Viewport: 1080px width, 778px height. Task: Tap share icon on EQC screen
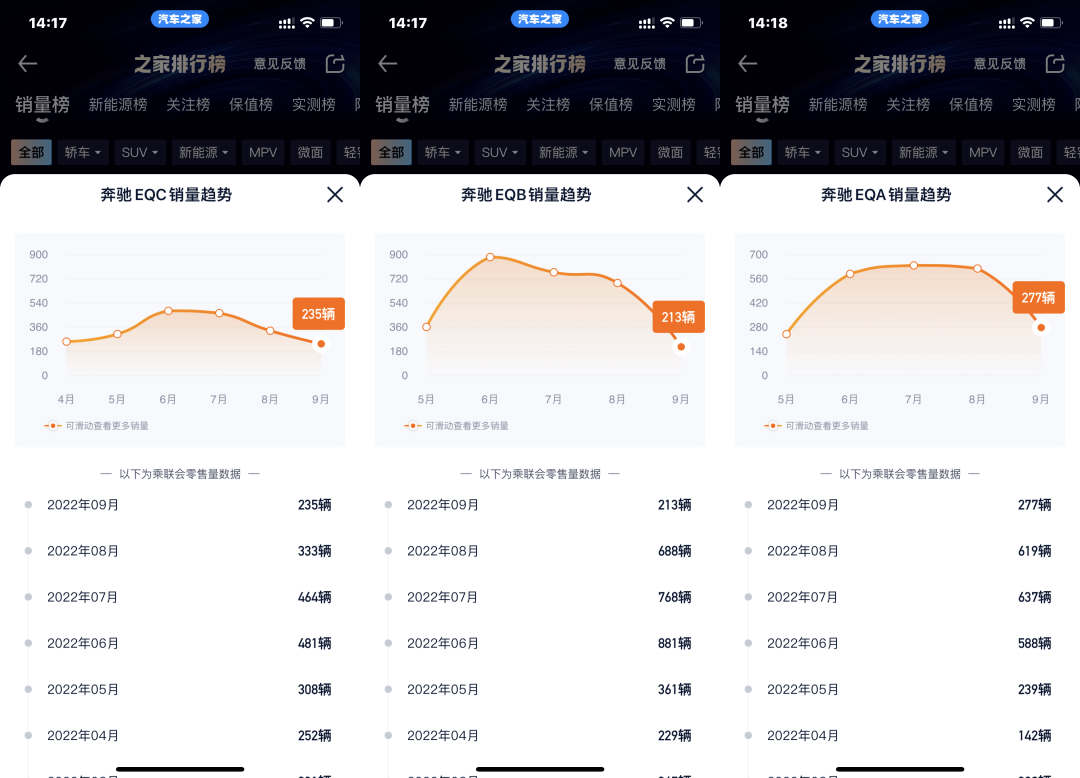pos(335,64)
